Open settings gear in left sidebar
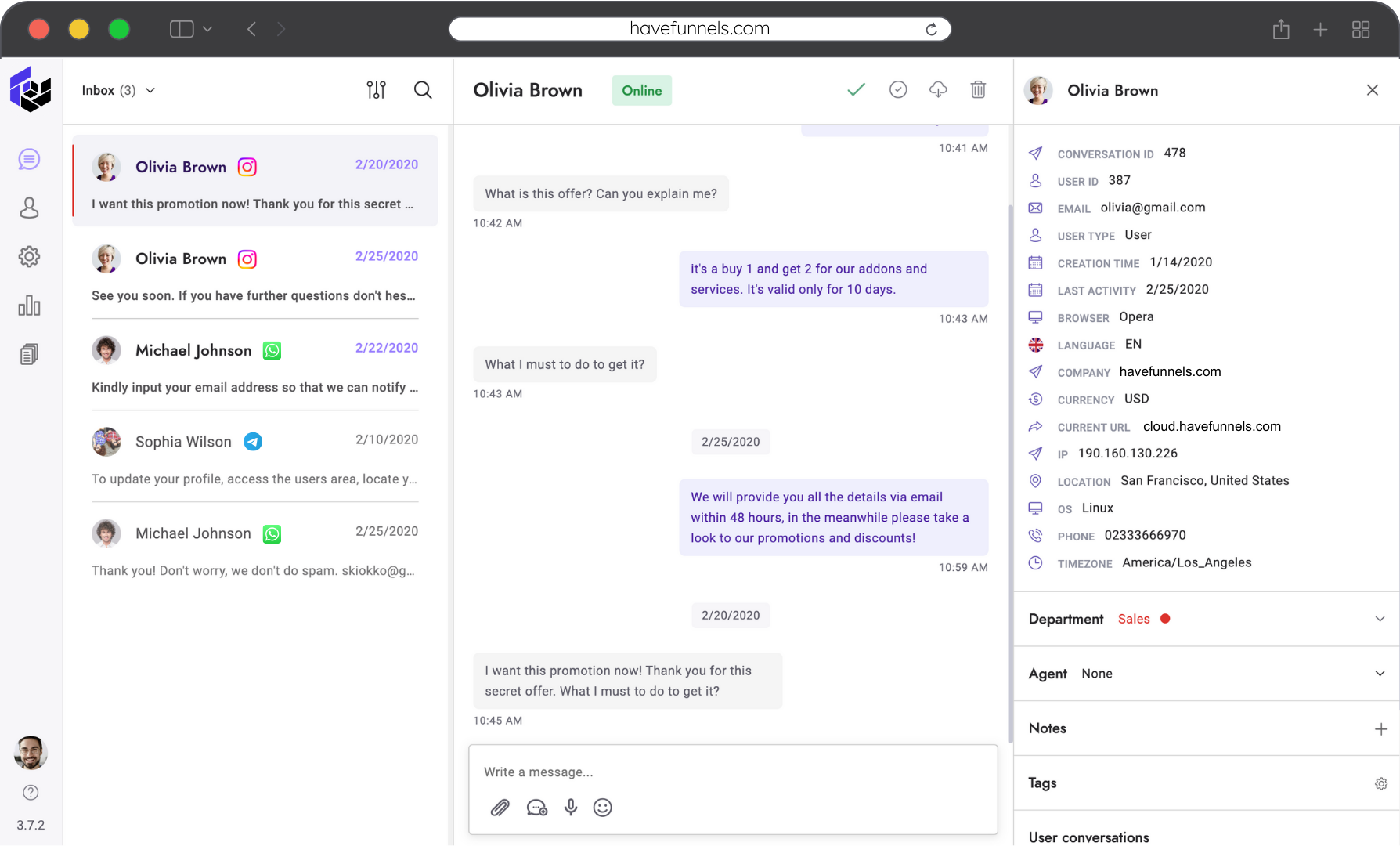This screenshot has width=1400, height=846. pos(29,256)
